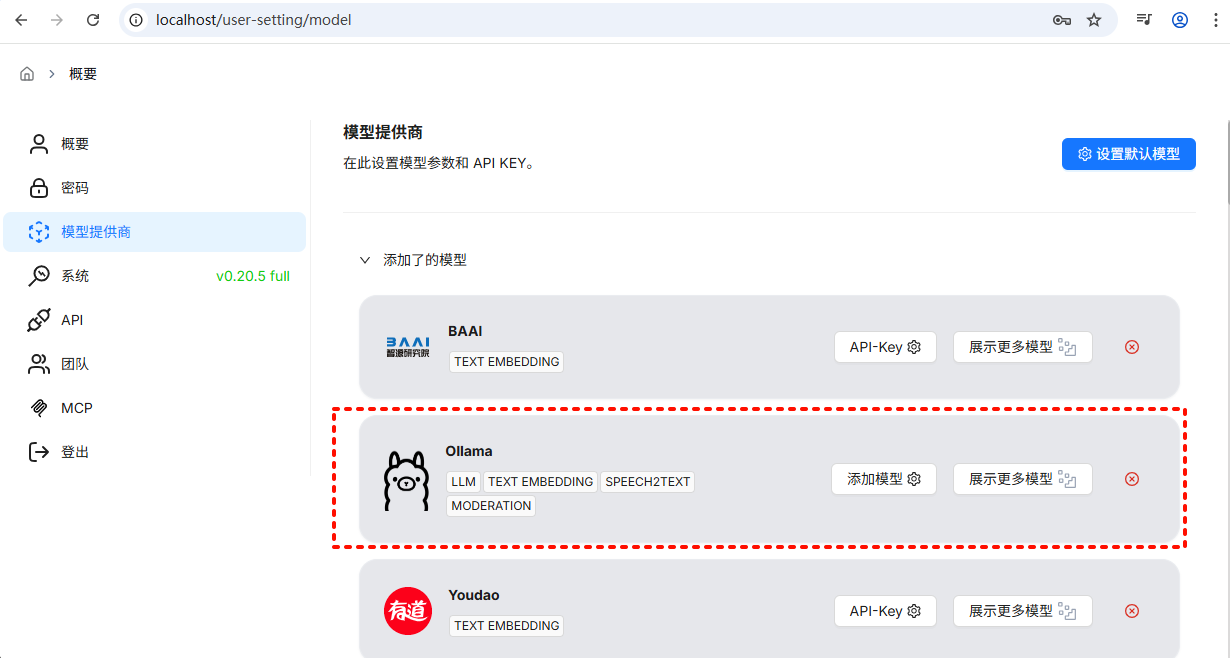The height and width of the screenshot is (658, 1230).
Task: Expand Ollama 展示更多模型 list
Action: pyautogui.click(x=1022, y=479)
